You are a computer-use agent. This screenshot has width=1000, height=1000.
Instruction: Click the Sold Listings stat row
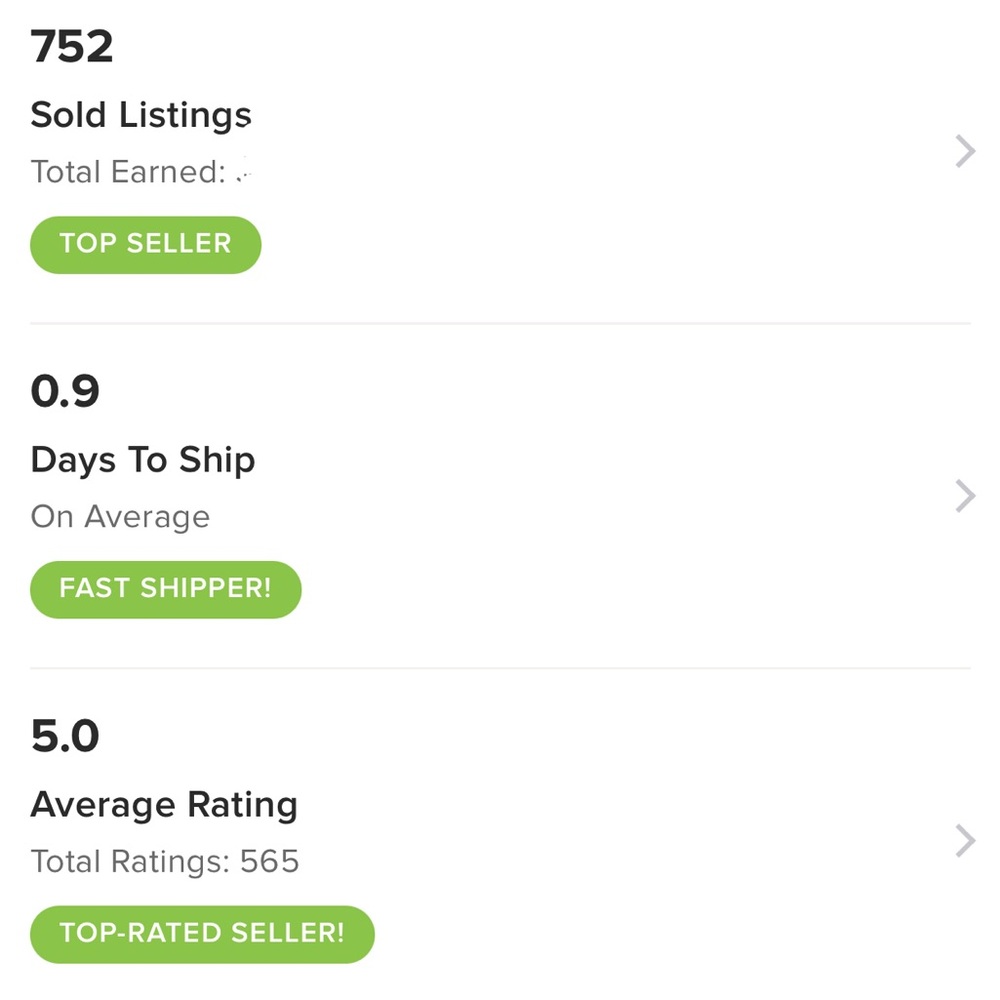(500, 150)
